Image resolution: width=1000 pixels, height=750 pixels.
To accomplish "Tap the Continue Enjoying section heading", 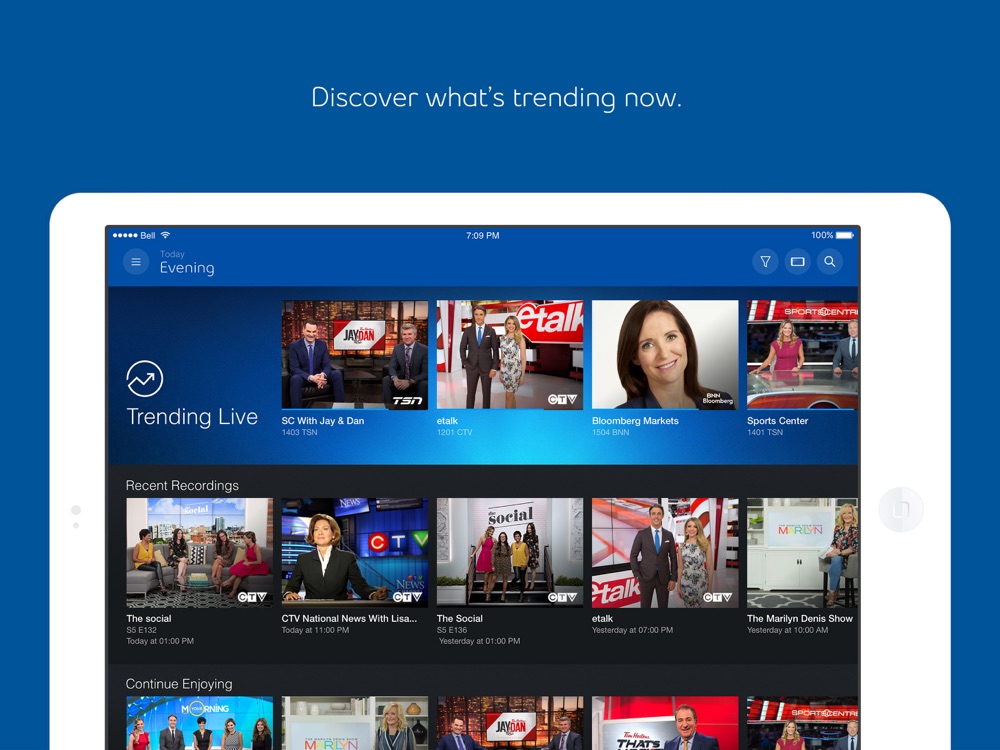I will click(179, 684).
